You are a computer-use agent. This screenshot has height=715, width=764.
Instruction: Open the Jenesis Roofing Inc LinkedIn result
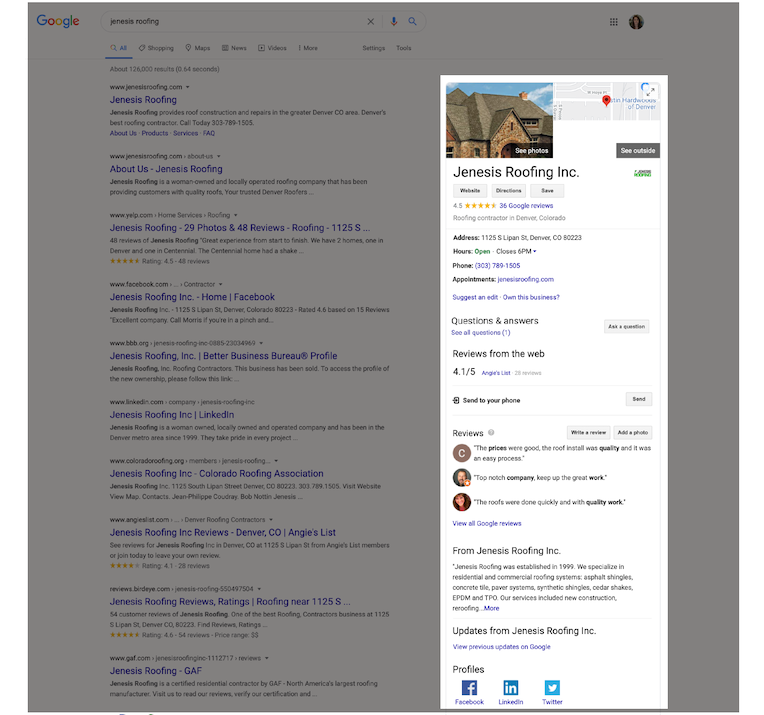tap(172, 415)
